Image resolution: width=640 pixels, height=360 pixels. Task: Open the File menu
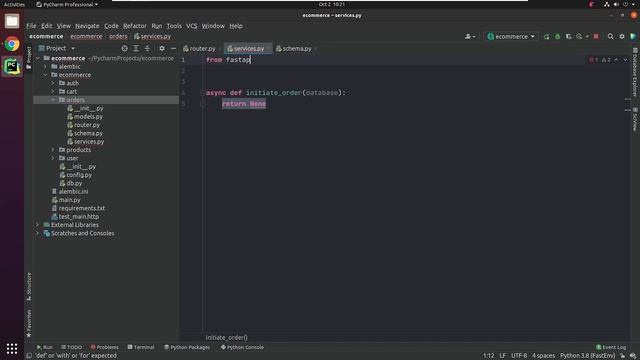[31, 26]
